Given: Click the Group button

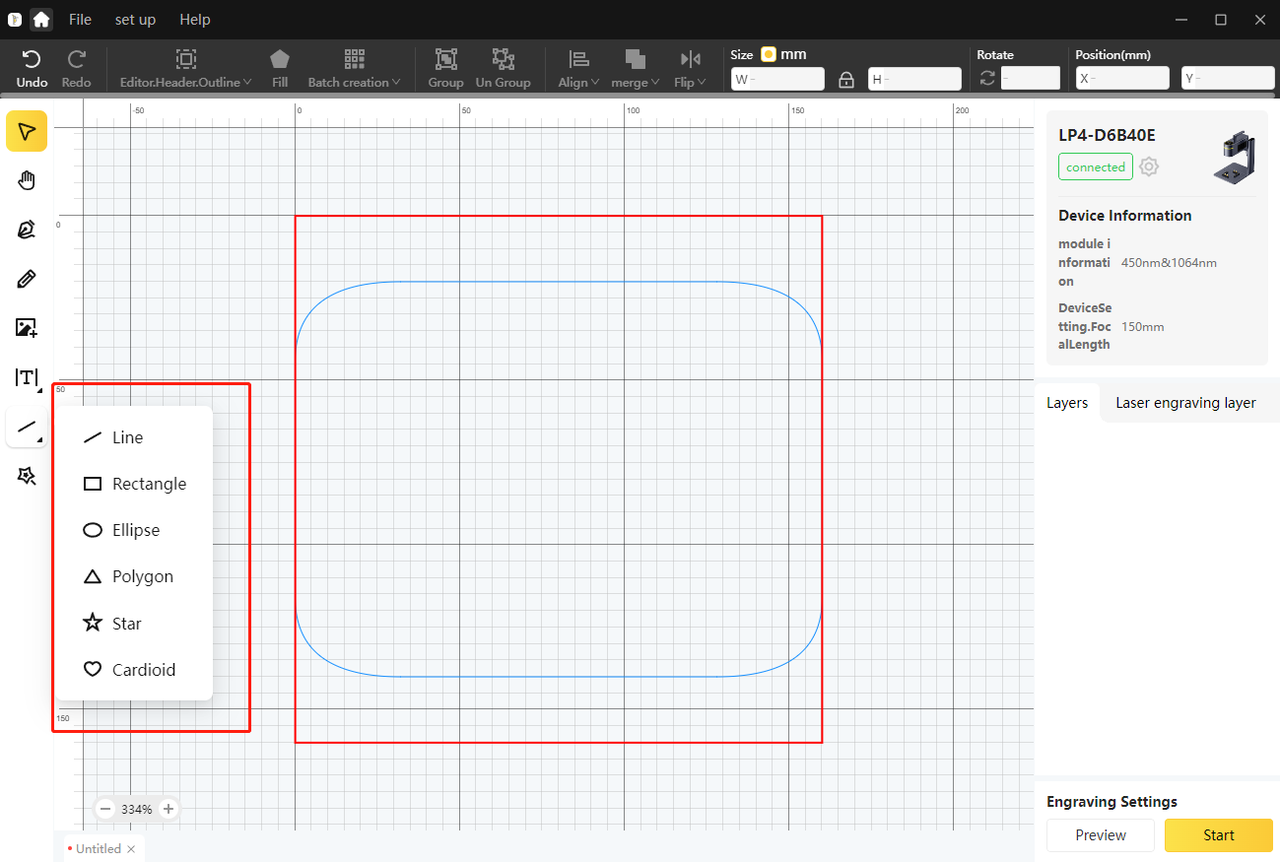Looking at the screenshot, I should click(446, 69).
